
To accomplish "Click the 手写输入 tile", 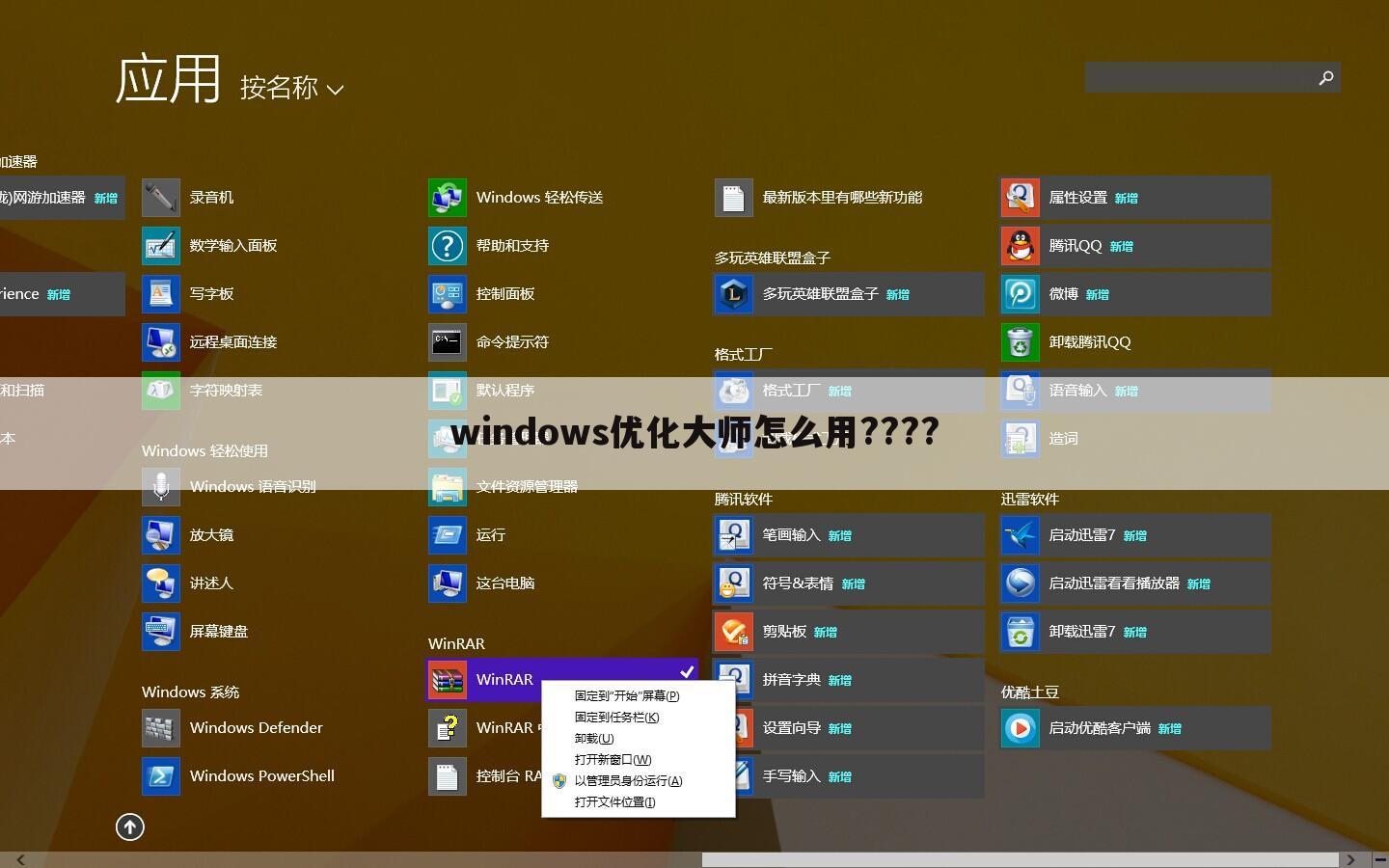I will 849,776.
